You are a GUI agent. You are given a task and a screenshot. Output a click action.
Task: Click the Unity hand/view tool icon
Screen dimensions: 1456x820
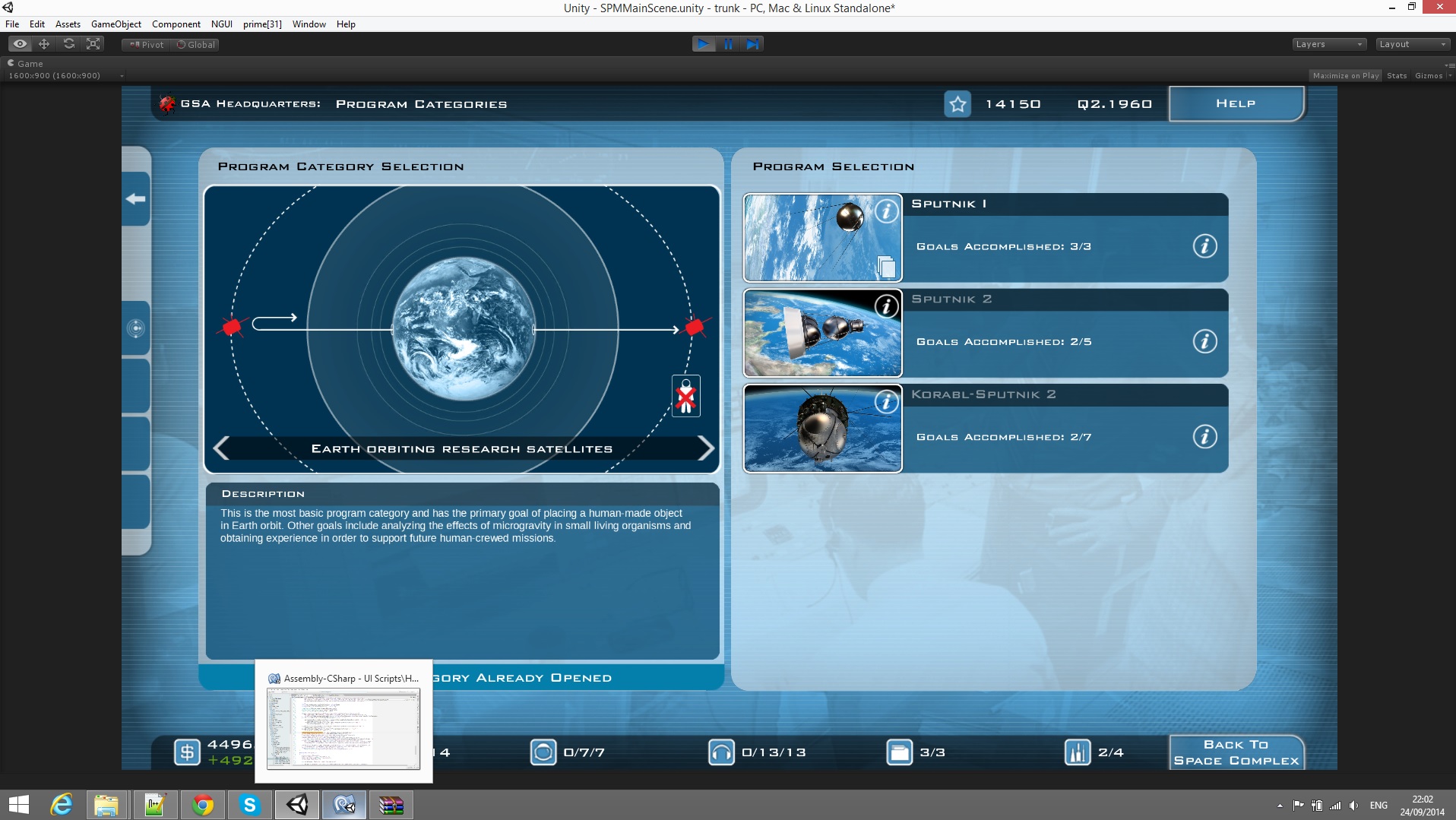[21, 44]
